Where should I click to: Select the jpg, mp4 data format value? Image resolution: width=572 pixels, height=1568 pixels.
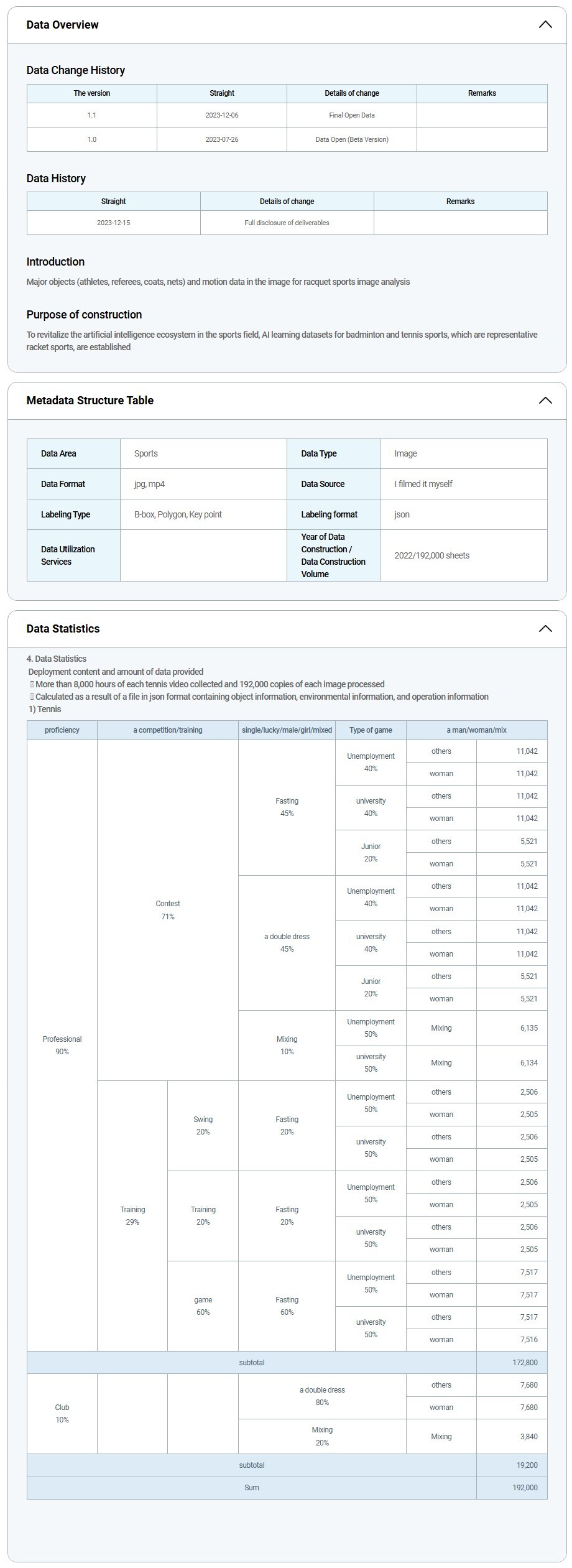149,484
